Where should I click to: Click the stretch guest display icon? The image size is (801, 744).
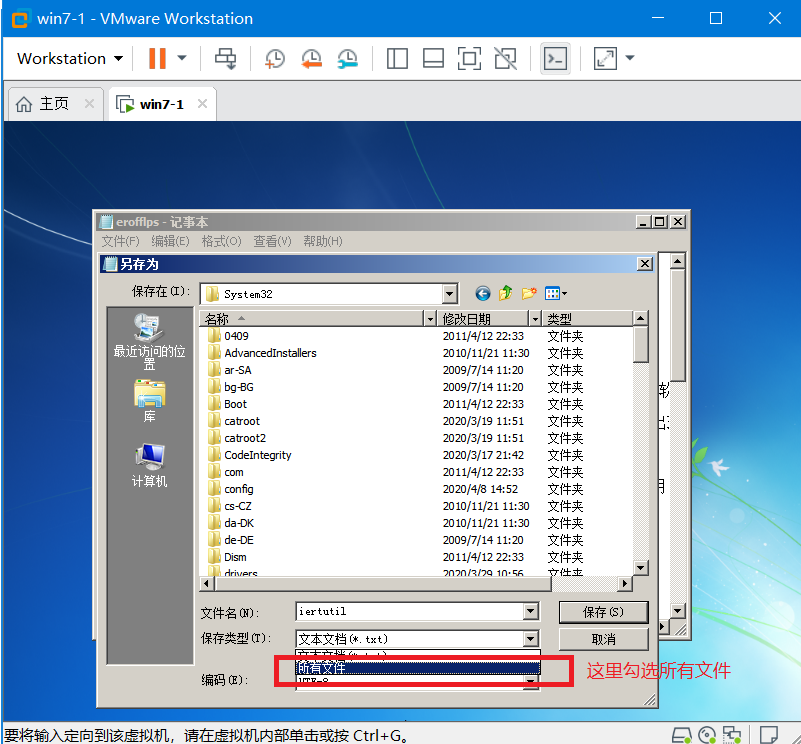point(605,58)
